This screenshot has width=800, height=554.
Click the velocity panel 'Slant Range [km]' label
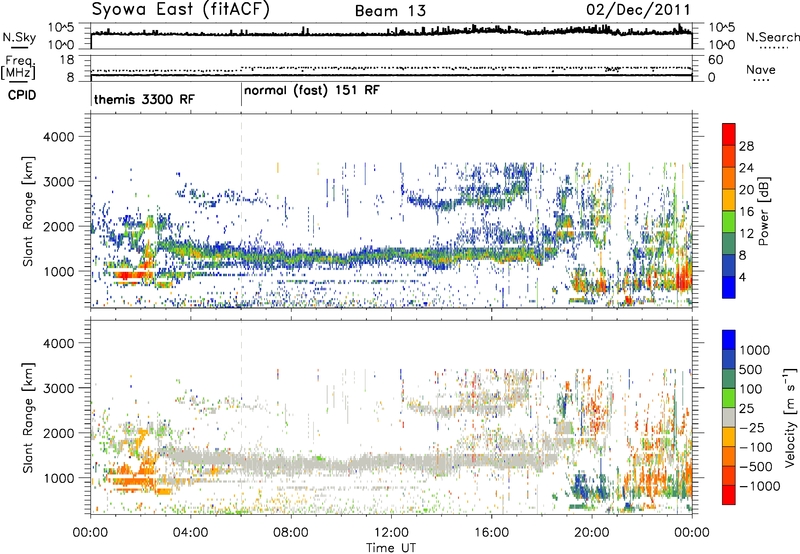28,418
